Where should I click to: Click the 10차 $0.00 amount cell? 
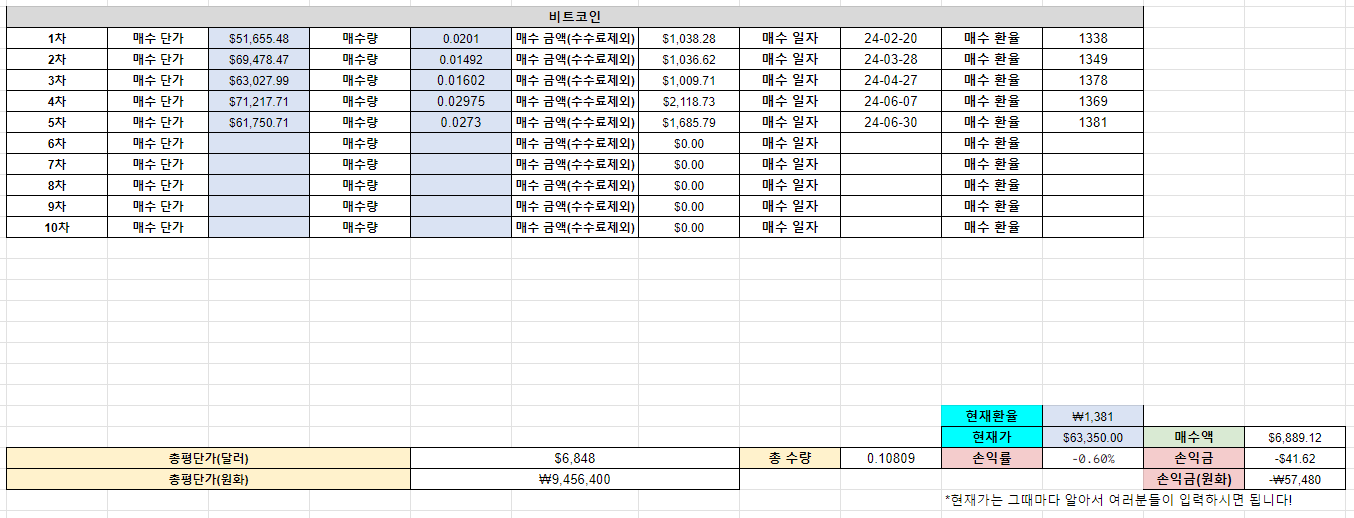click(689, 227)
